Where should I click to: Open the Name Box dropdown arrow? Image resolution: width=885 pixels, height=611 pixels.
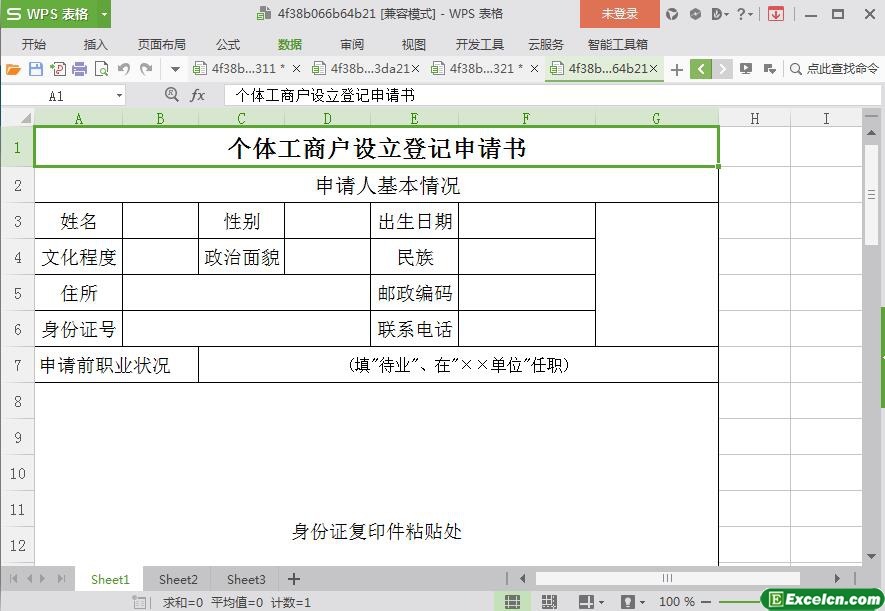(x=119, y=96)
